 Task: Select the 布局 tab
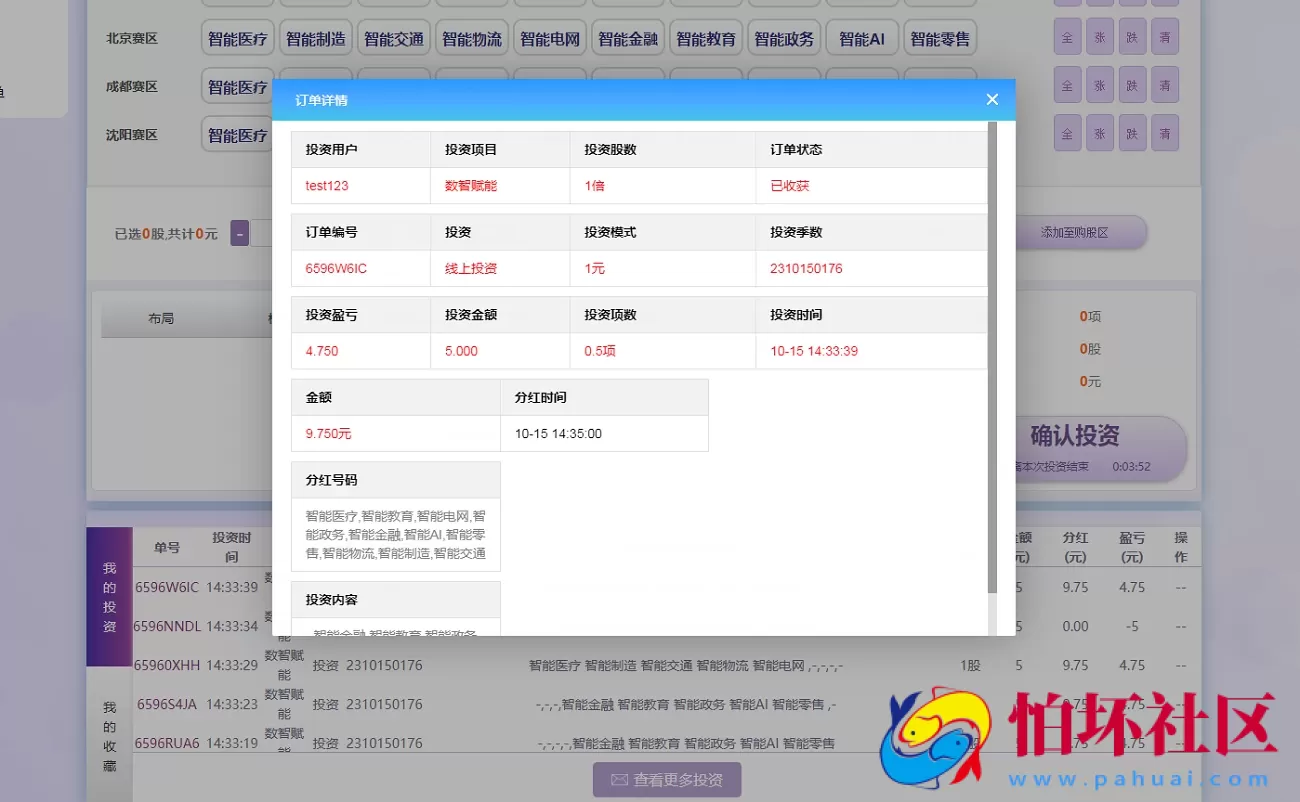click(161, 317)
